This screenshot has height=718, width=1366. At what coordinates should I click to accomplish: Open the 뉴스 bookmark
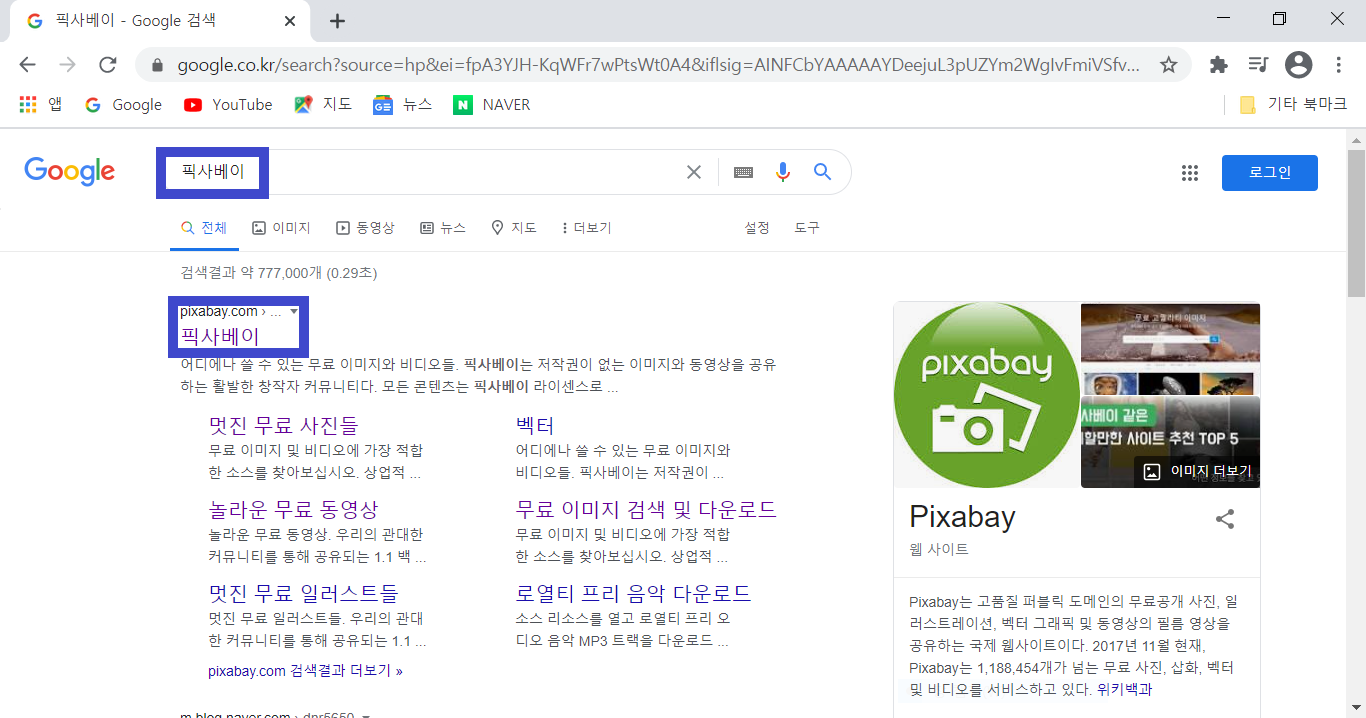[x=402, y=104]
